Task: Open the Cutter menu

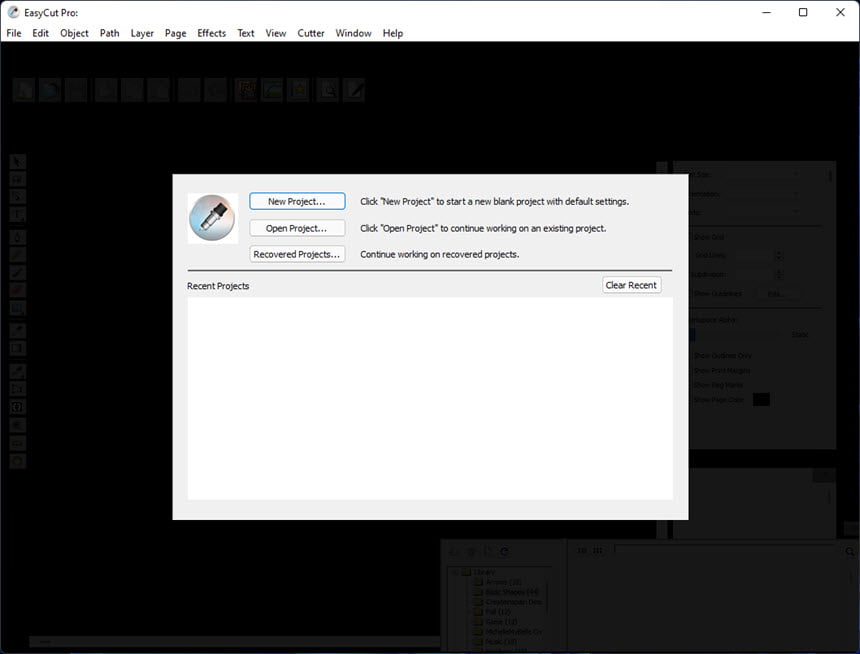Action: (311, 33)
